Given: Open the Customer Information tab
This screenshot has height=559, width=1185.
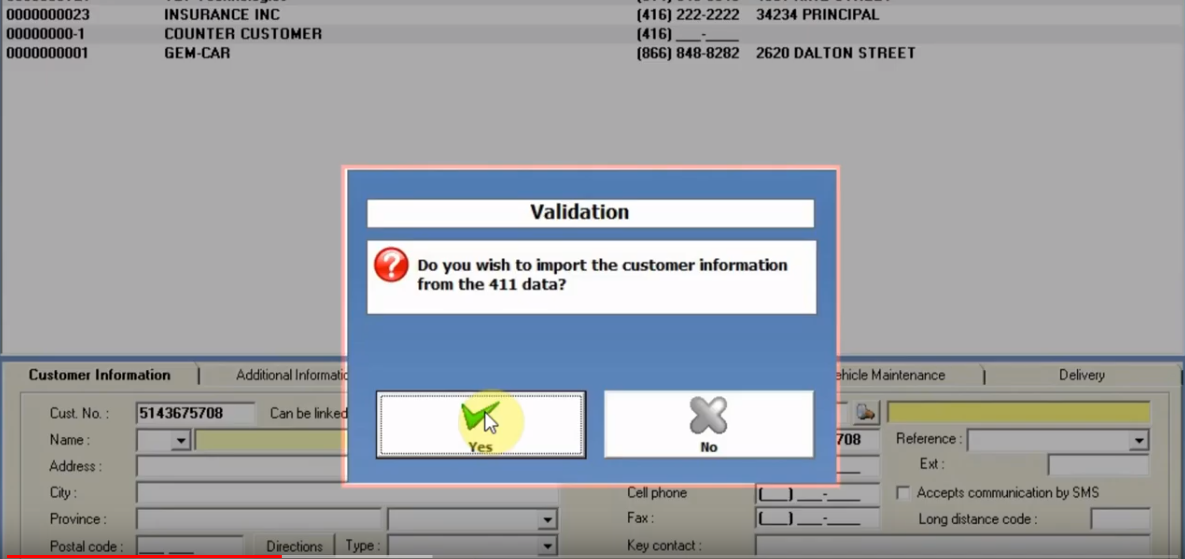Looking at the screenshot, I should [100, 375].
